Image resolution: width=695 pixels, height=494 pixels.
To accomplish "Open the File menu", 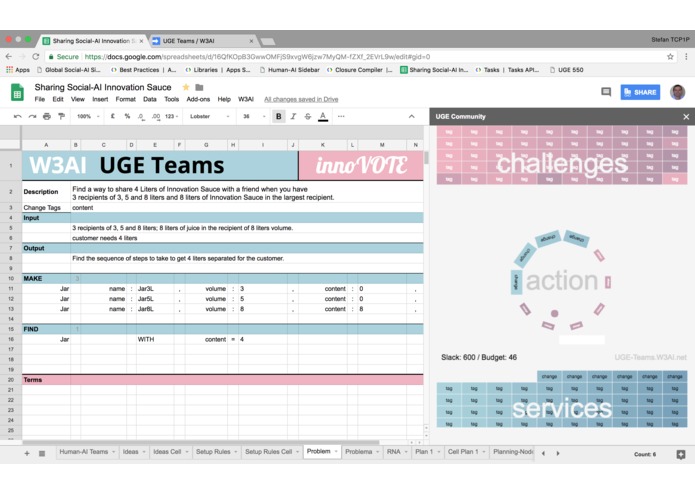I will (x=39, y=99).
